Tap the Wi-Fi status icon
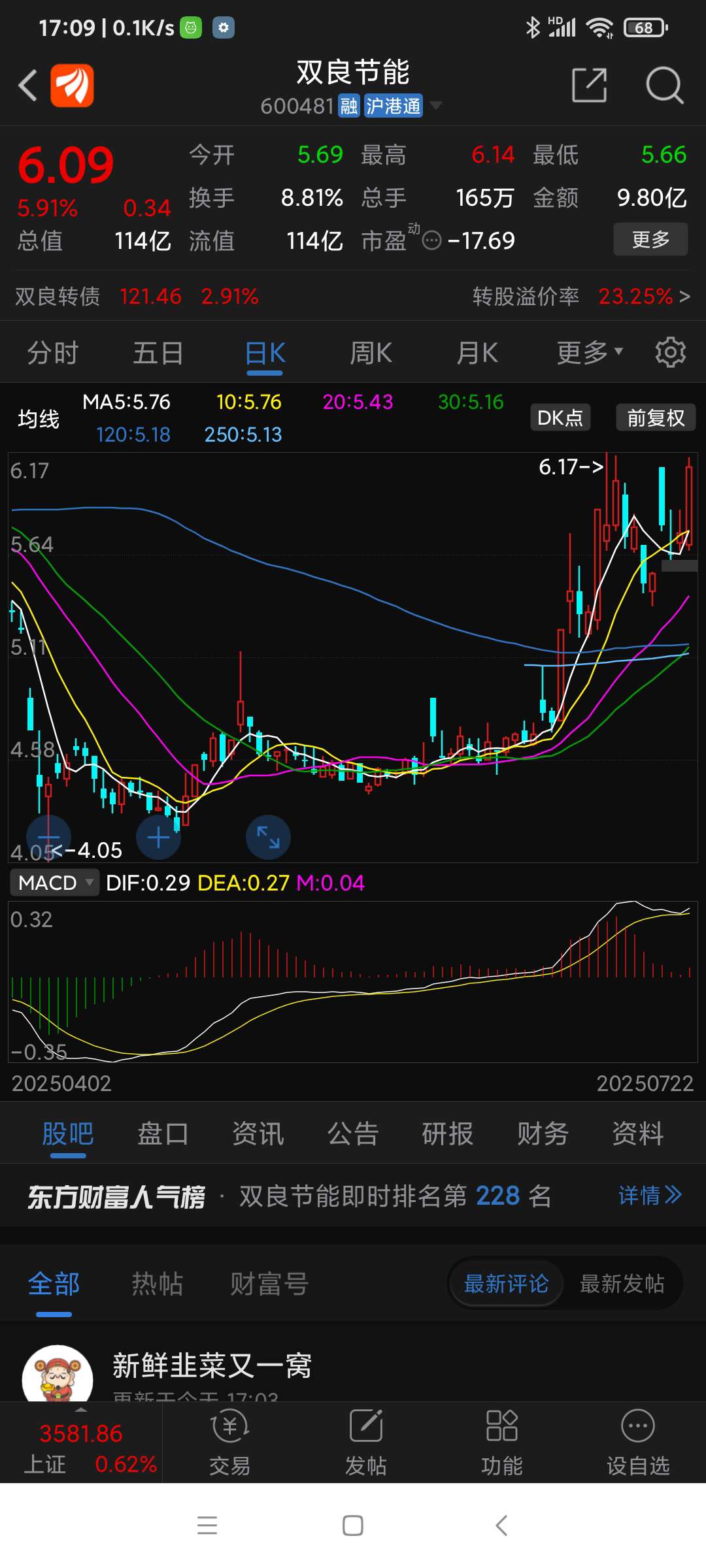 pyautogui.click(x=599, y=27)
